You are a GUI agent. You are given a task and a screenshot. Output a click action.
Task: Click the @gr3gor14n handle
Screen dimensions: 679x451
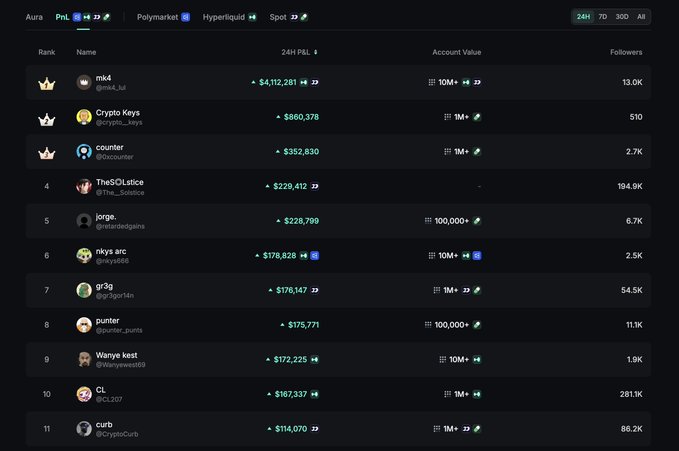pos(114,295)
